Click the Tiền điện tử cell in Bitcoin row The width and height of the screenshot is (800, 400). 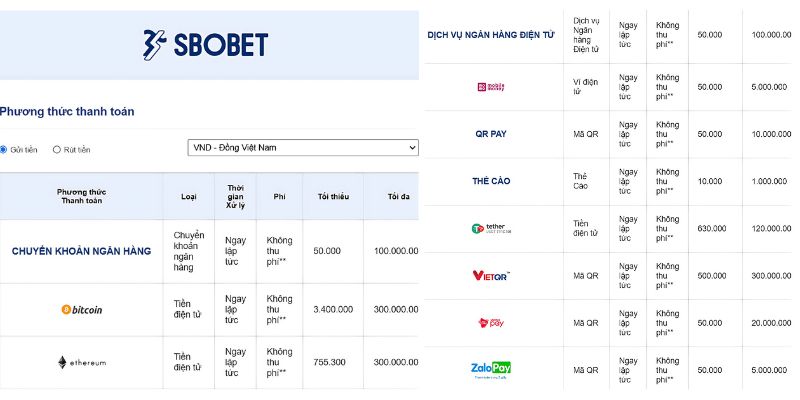(x=187, y=310)
